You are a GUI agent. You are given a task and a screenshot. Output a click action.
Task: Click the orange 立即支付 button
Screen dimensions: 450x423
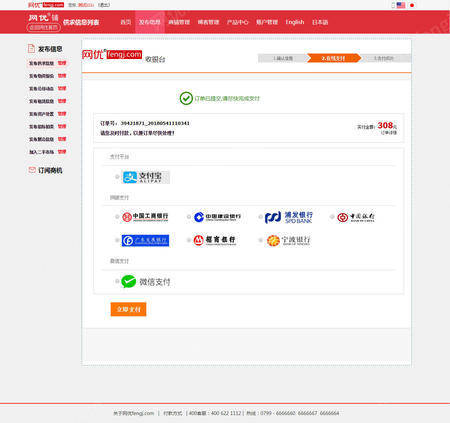[128, 309]
